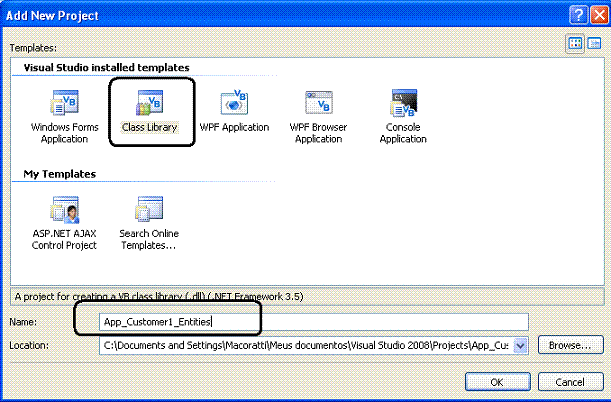Viewport: 611px width, 402px height.
Task: Choose the Console Application template icon
Action: [403, 102]
